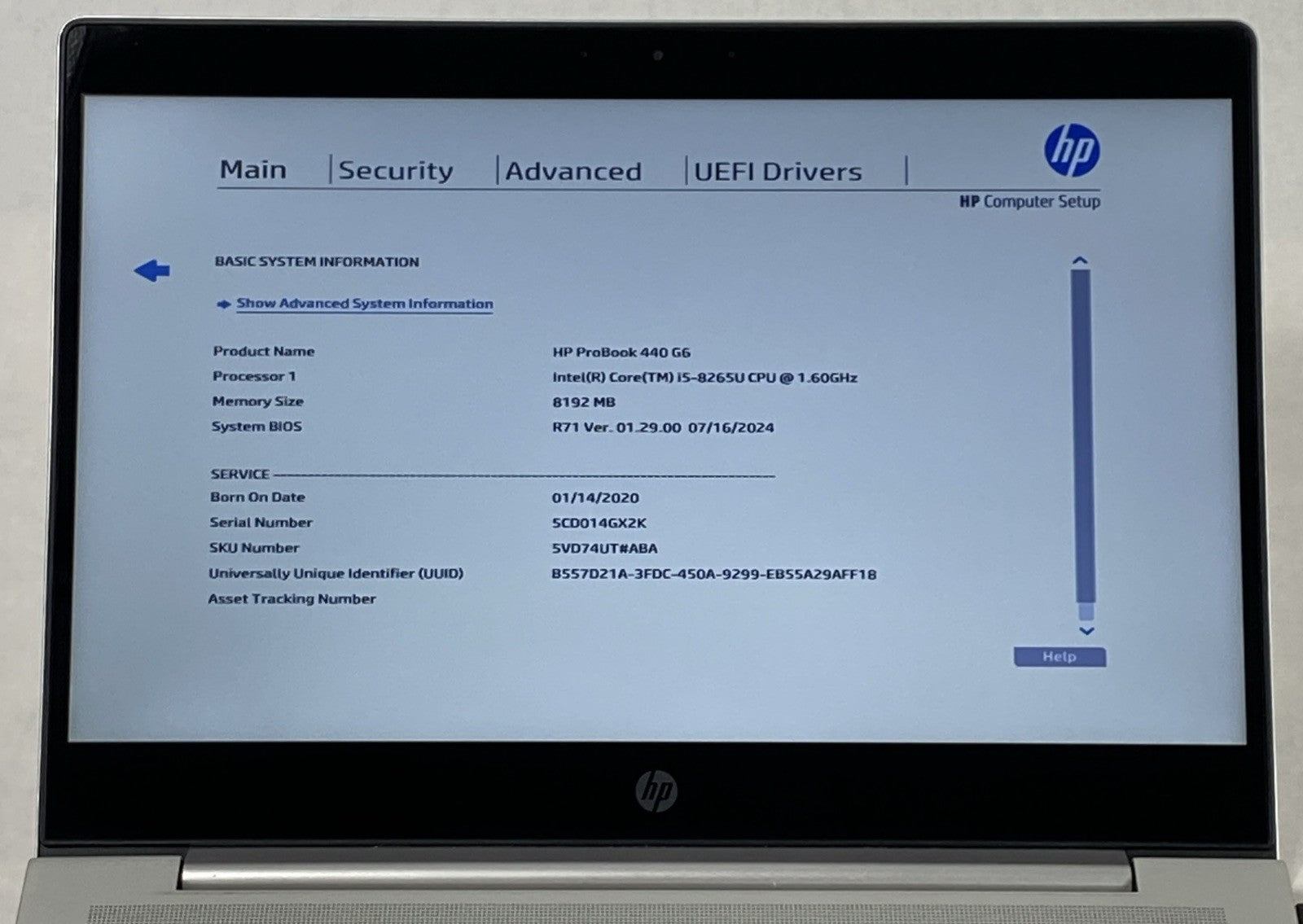Click the HP ProBook 440 G6 value

621,353
